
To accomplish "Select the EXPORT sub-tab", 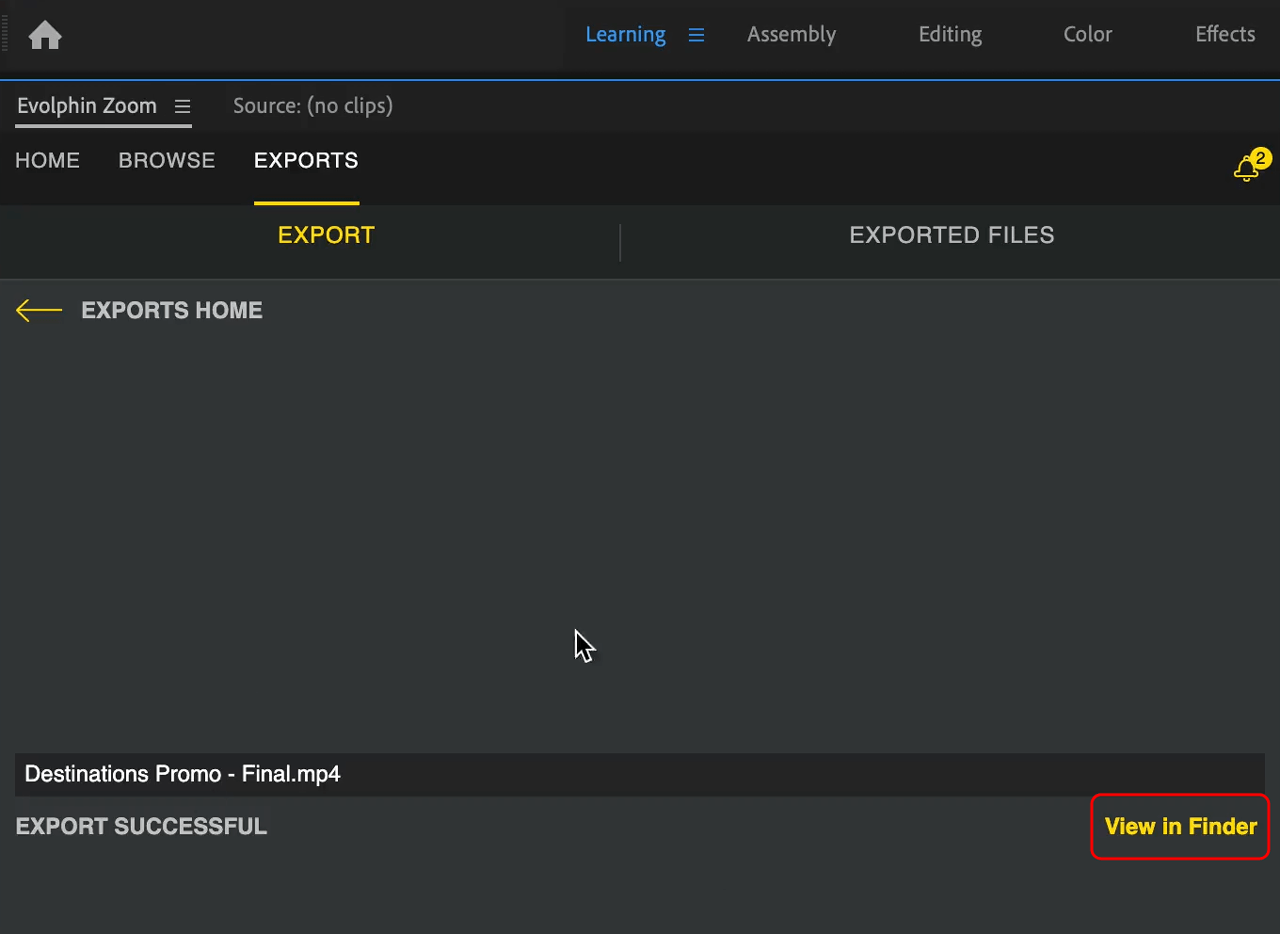I will (326, 235).
